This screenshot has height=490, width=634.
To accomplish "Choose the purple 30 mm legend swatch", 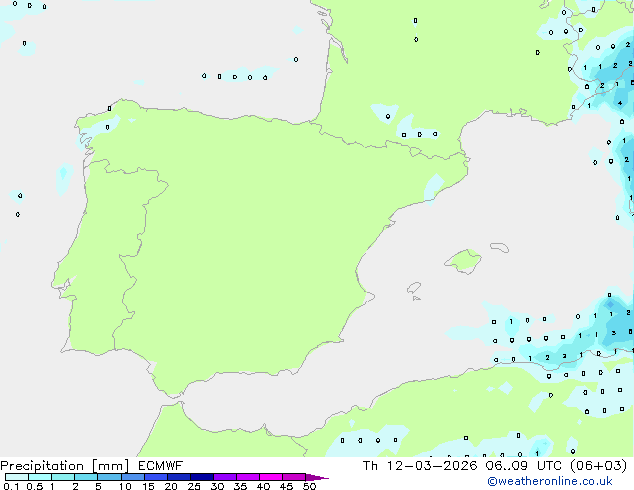I will [x=225, y=477].
